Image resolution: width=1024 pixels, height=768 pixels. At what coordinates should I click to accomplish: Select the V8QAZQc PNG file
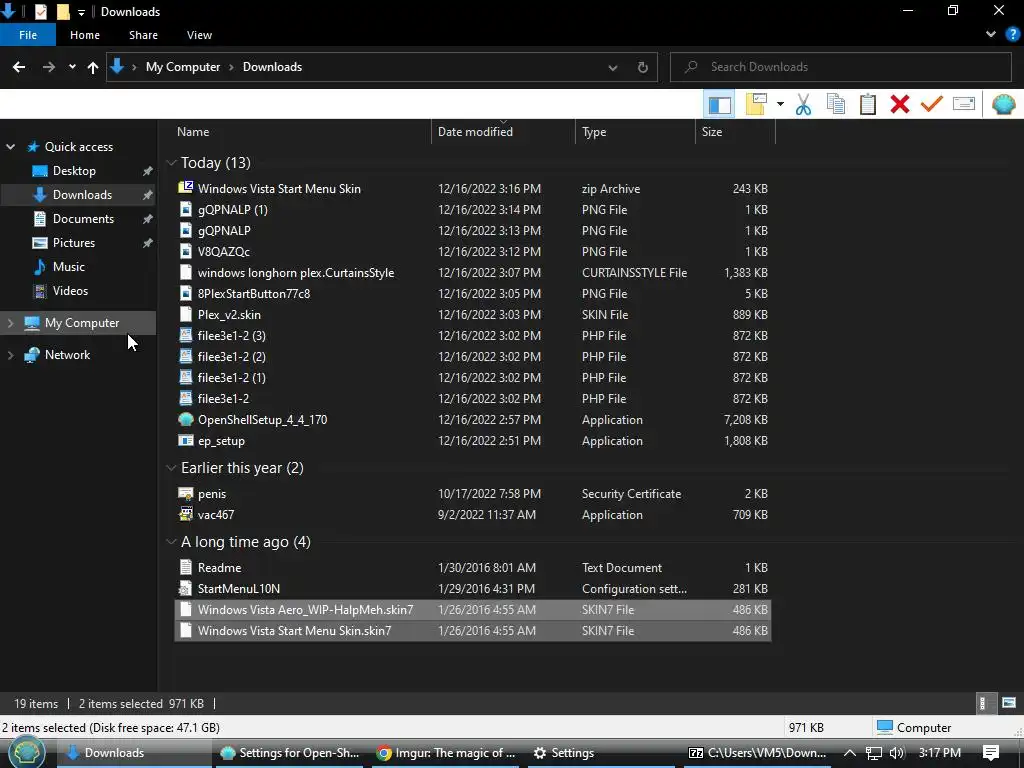tap(473, 251)
